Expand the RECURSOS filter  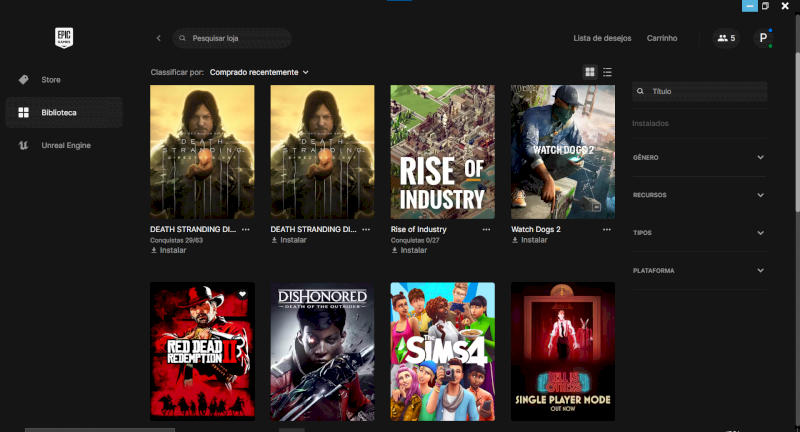coord(699,195)
